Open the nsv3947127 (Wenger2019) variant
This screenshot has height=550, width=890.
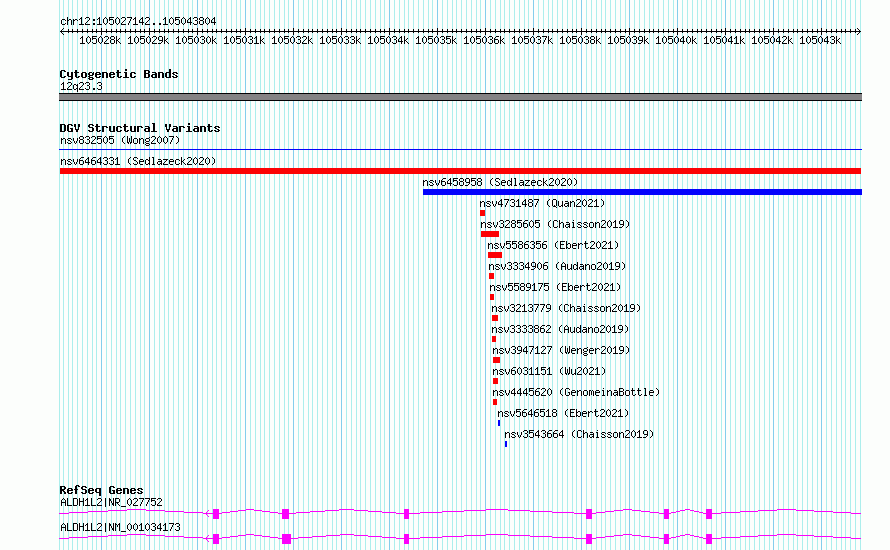561,350
